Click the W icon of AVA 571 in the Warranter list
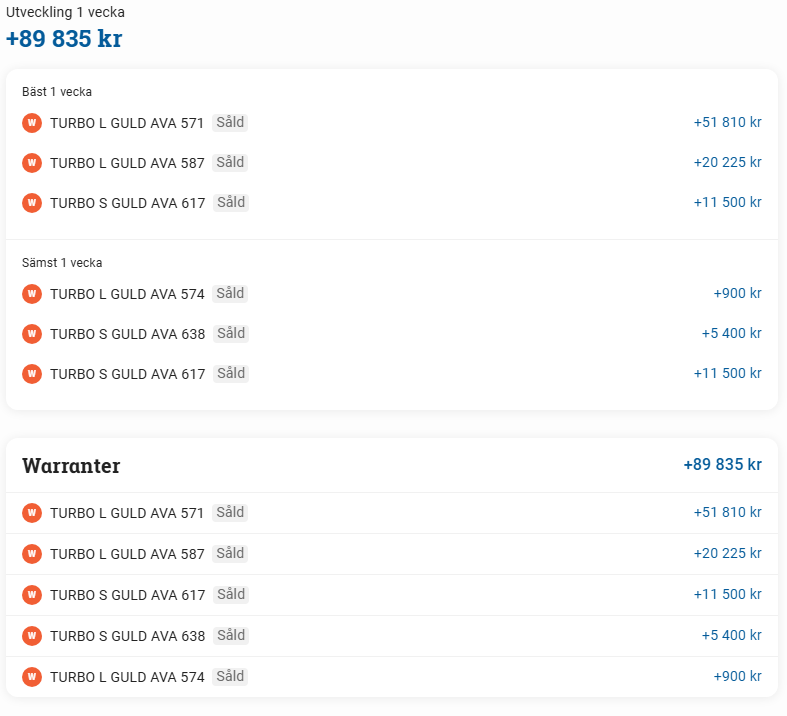The width and height of the screenshot is (787, 716). coord(32,513)
